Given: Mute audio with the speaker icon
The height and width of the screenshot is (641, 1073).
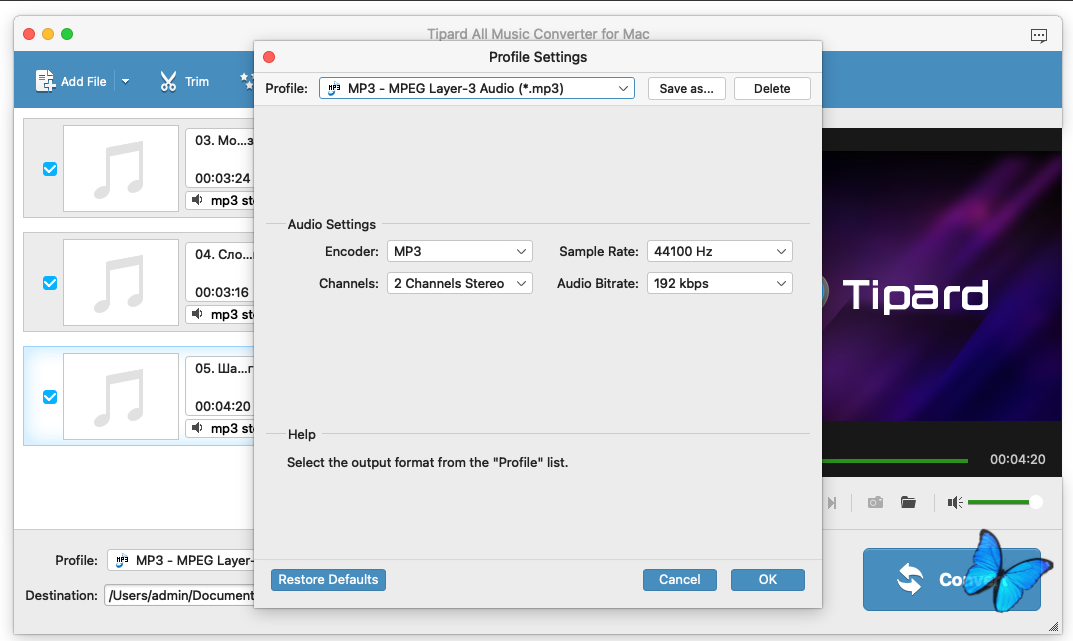Looking at the screenshot, I should [955, 503].
